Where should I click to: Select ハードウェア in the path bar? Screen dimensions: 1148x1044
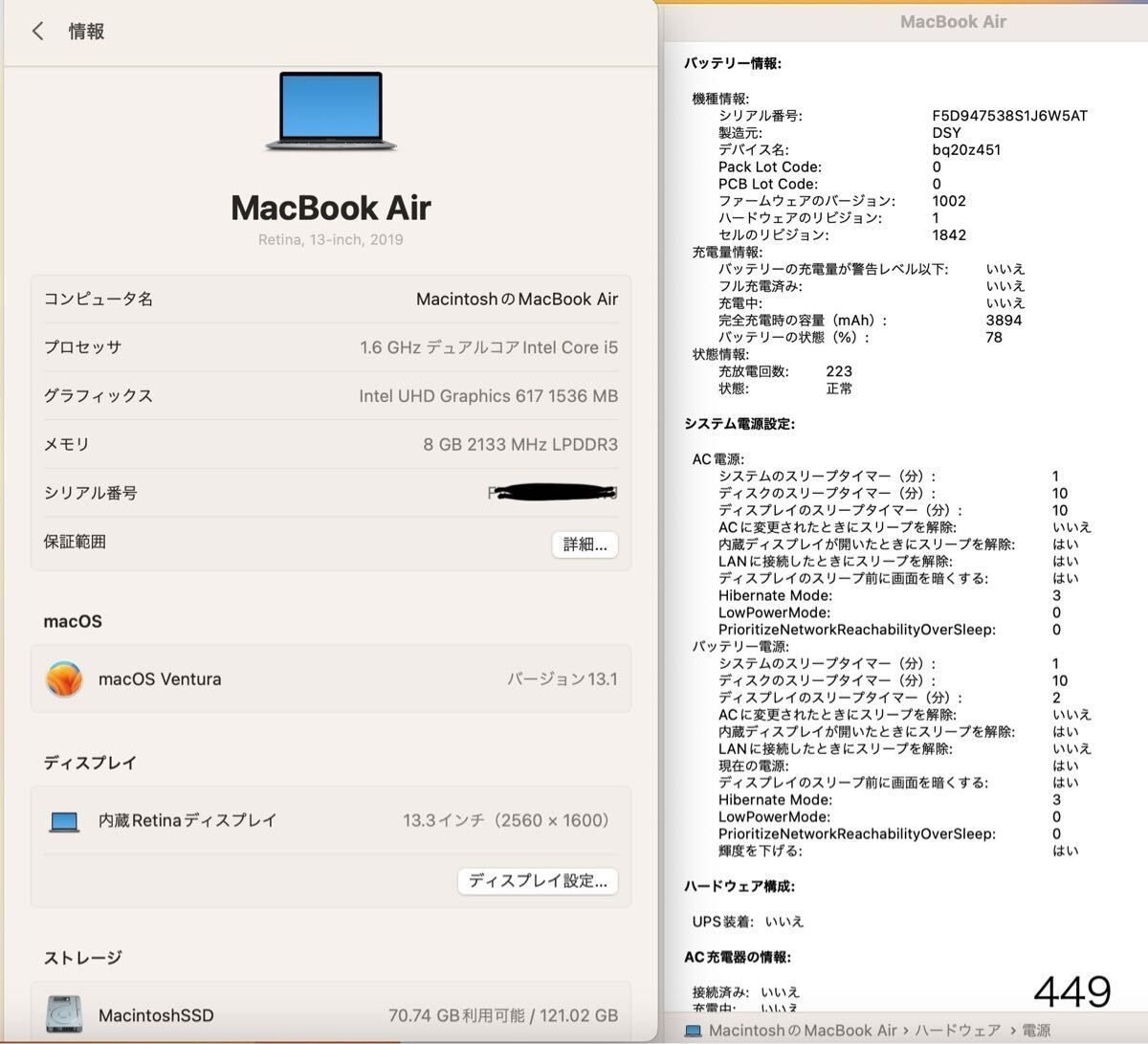pos(958,1031)
